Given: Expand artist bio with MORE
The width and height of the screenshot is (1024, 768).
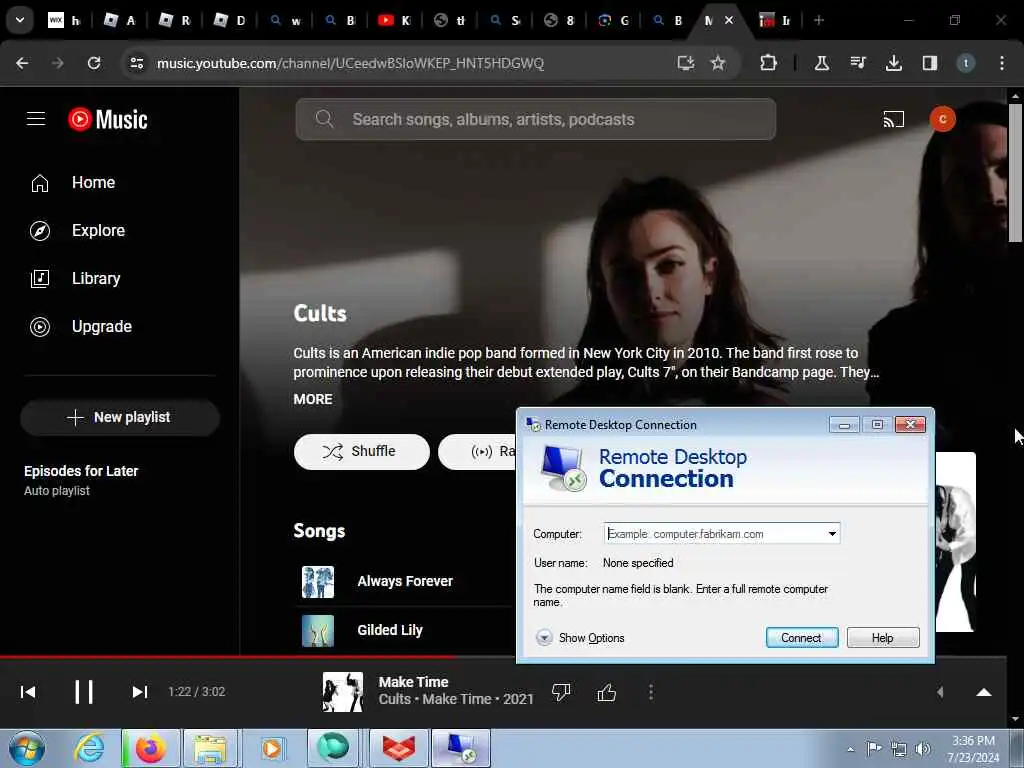Looking at the screenshot, I should (x=313, y=399).
